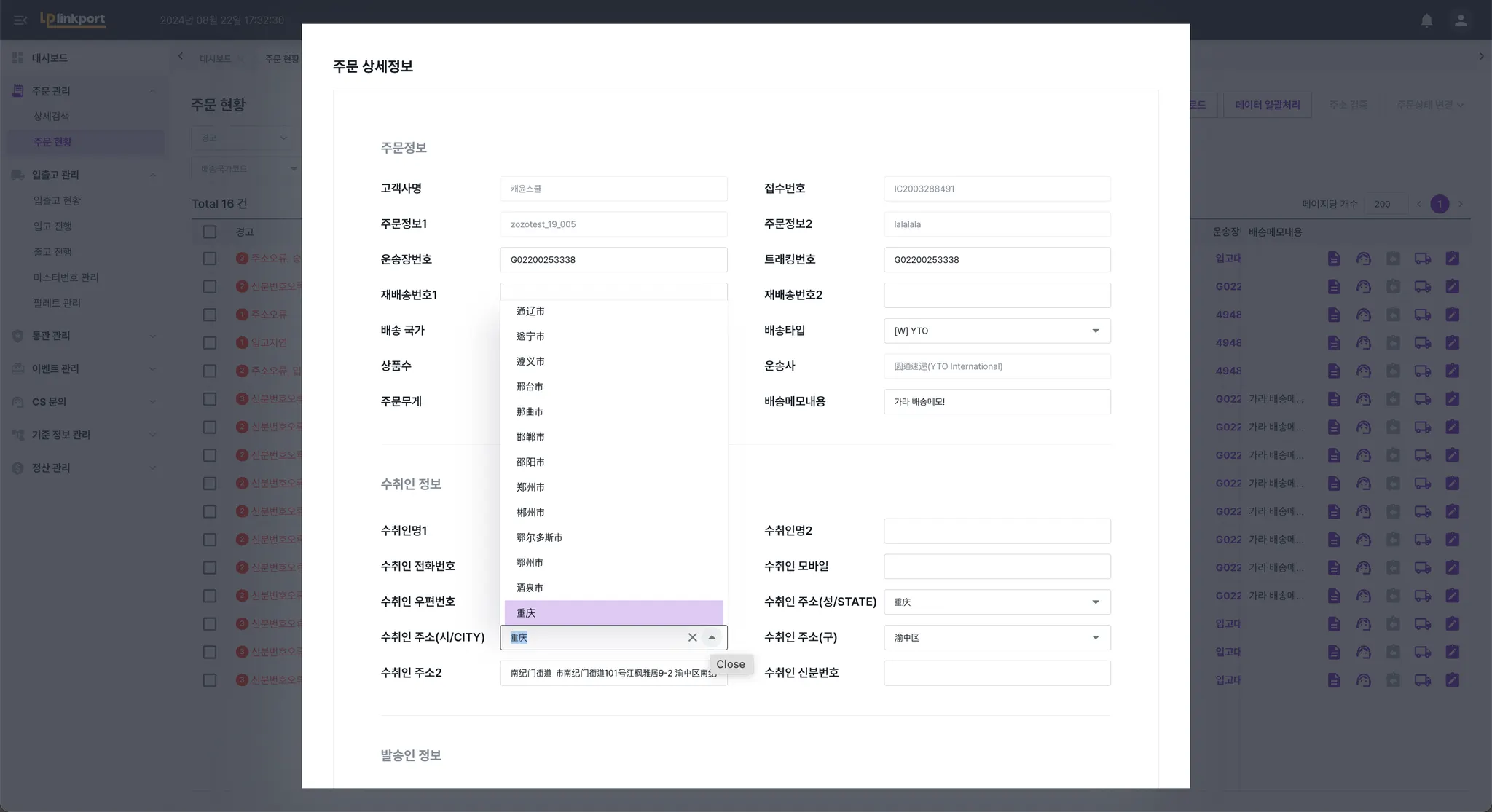Open the user account icon
This screenshot has width=1492, height=812.
[x=1461, y=20]
